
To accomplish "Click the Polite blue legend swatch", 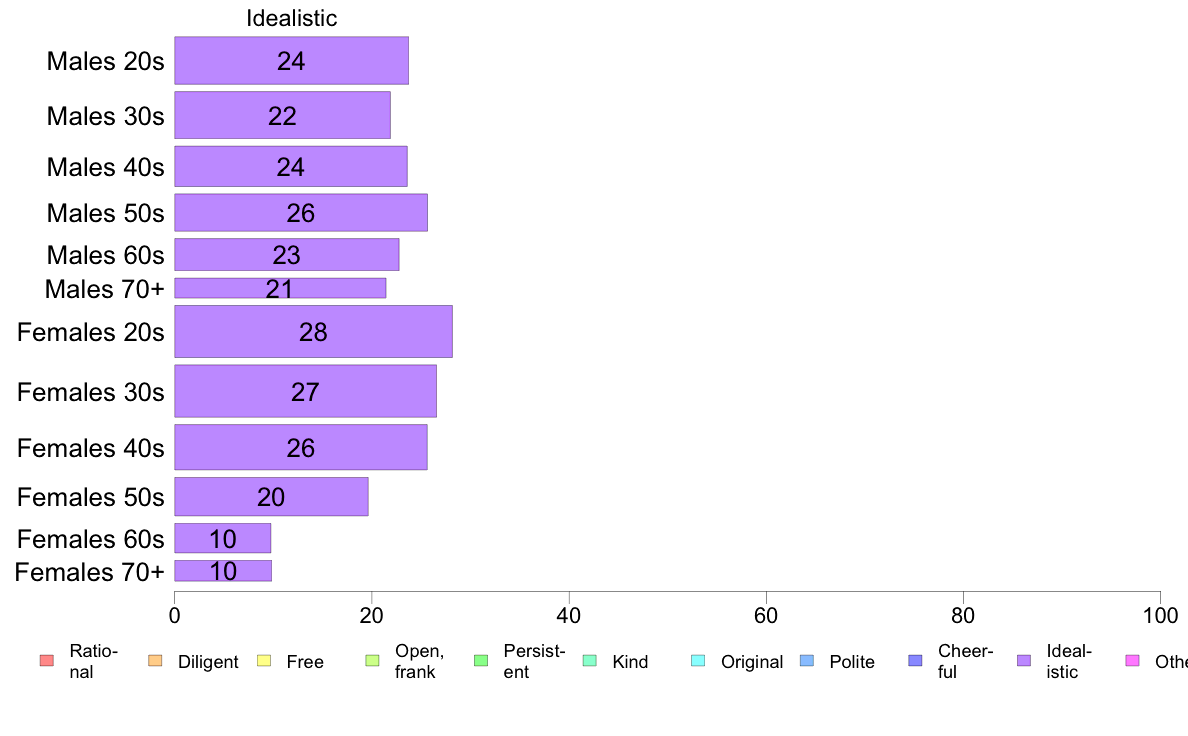I will point(807,661).
